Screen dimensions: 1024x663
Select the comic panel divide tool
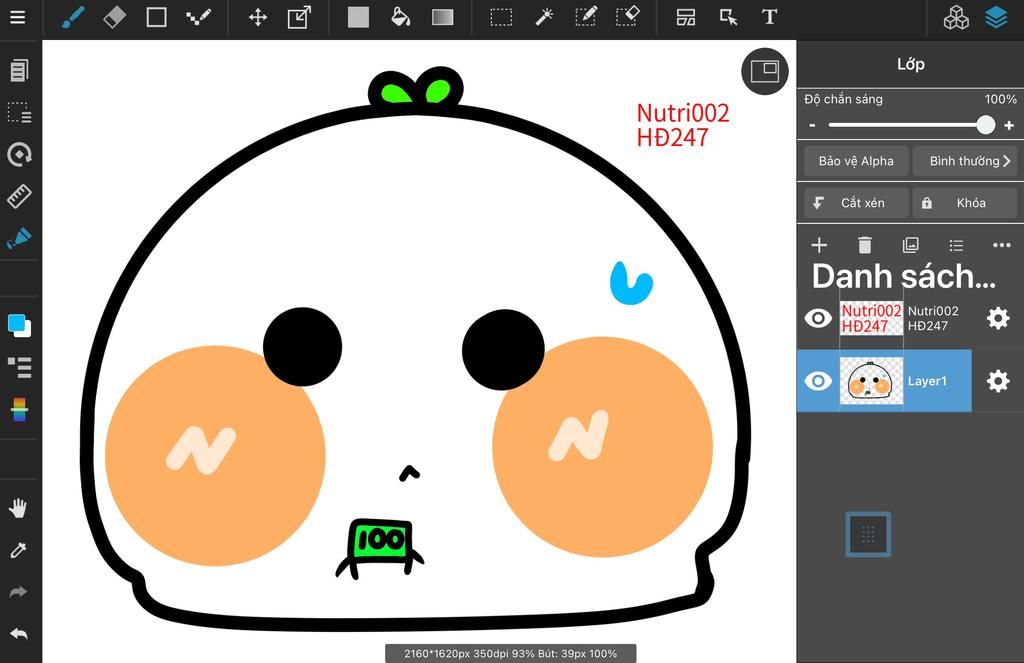click(x=686, y=17)
